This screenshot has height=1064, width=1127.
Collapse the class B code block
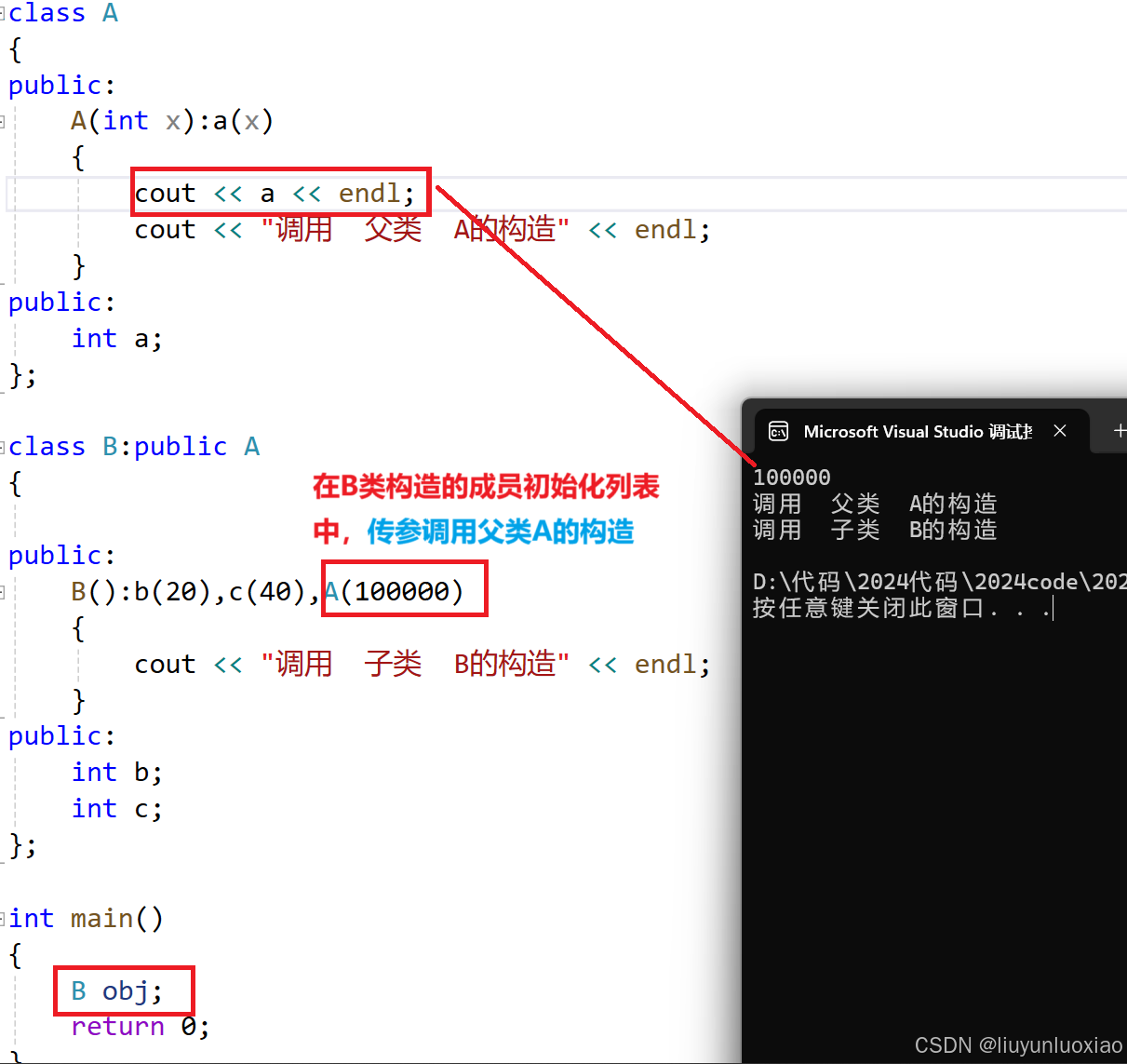(x=4, y=447)
